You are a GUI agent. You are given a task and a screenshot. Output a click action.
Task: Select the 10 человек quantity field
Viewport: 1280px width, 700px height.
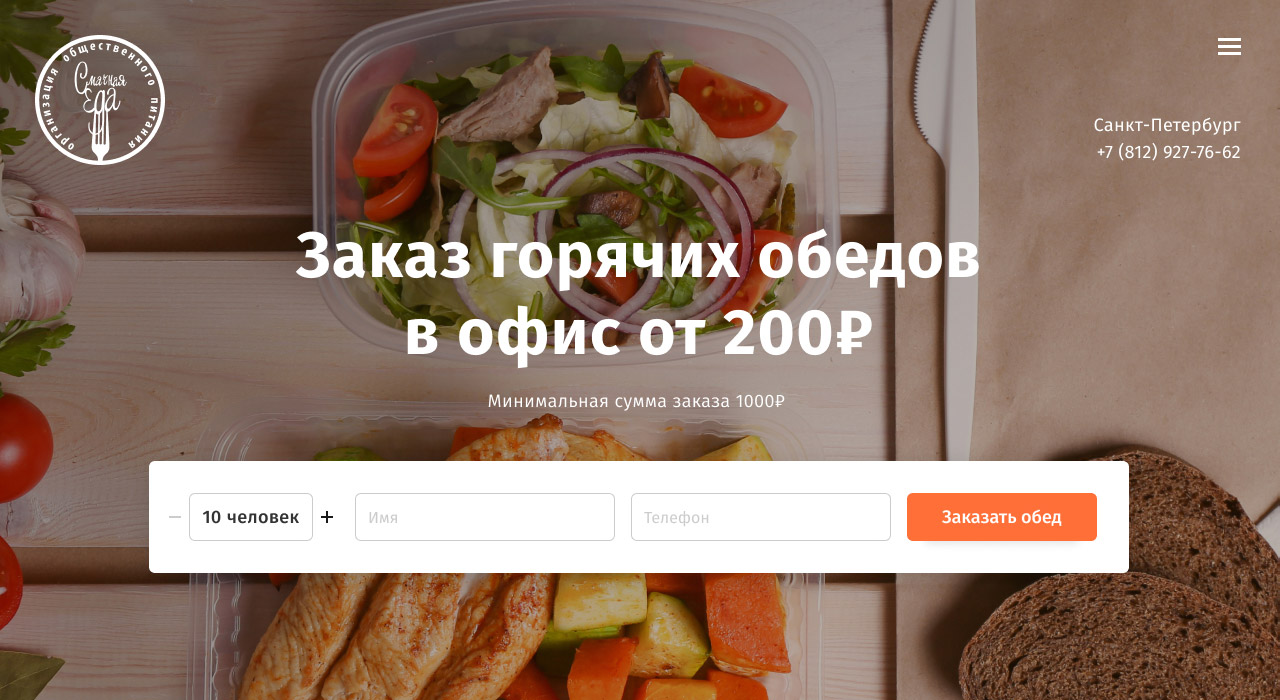click(251, 517)
